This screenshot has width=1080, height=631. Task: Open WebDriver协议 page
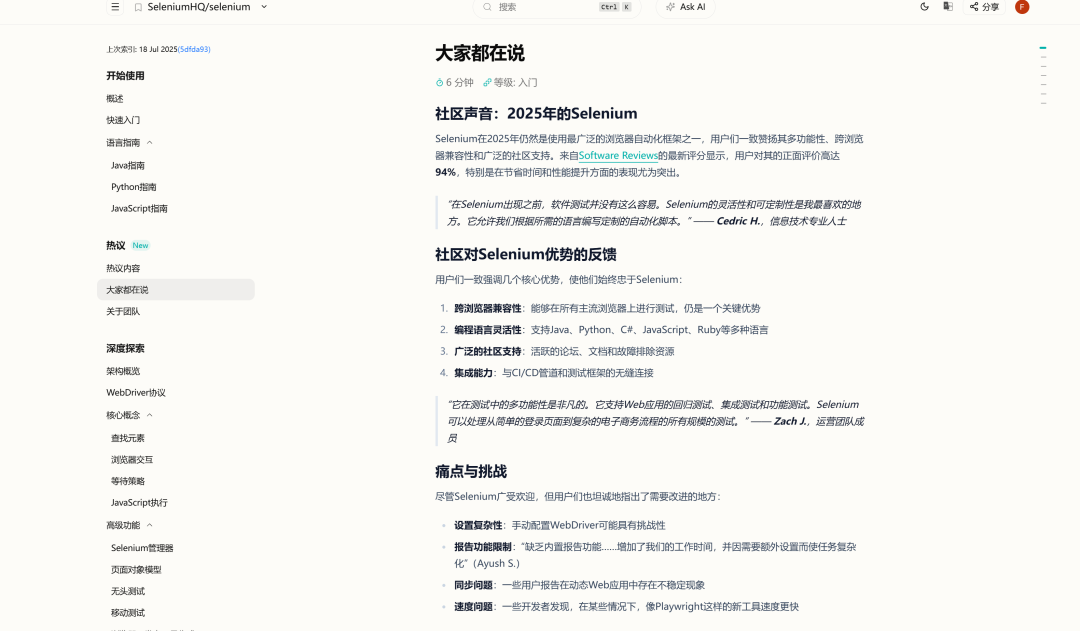pyautogui.click(x=136, y=393)
